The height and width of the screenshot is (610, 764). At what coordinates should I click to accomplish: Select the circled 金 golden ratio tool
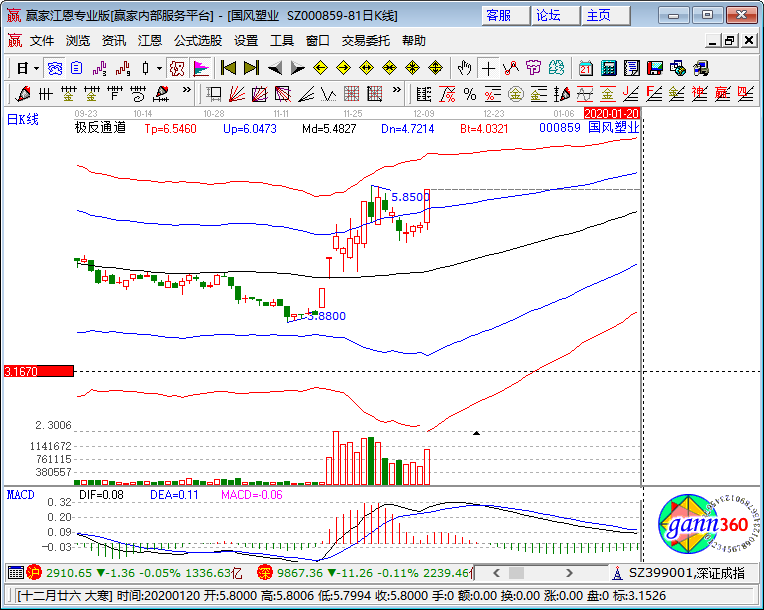pyautogui.click(x=516, y=94)
